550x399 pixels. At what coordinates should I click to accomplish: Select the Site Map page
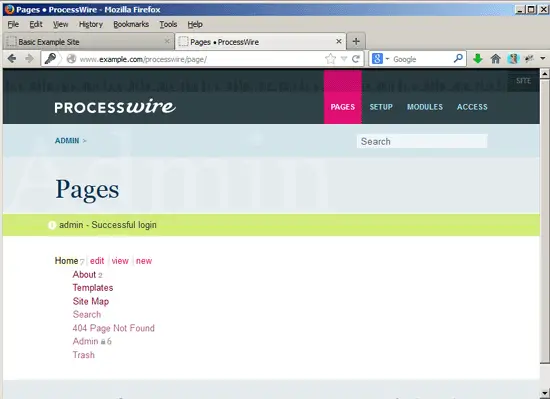(x=91, y=301)
